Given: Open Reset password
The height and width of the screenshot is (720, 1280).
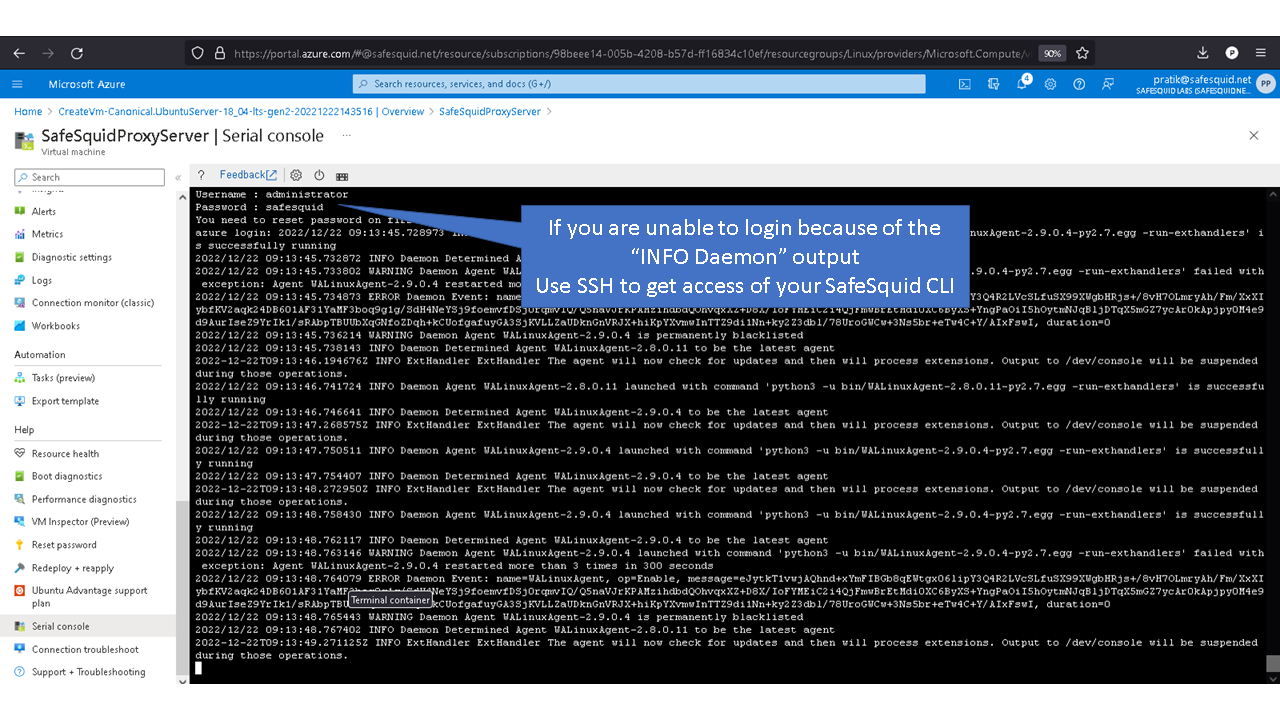Looking at the screenshot, I should tap(64, 545).
